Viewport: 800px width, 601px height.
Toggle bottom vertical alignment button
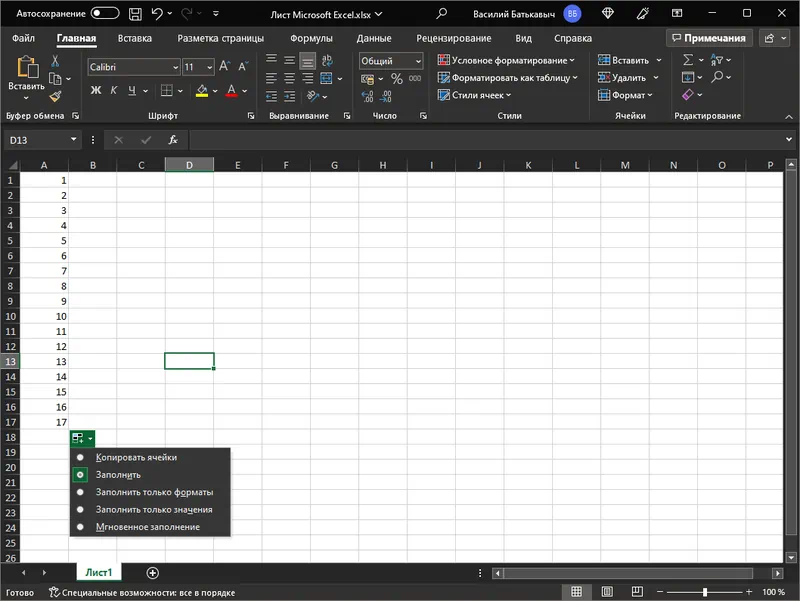(x=307, y=61)
